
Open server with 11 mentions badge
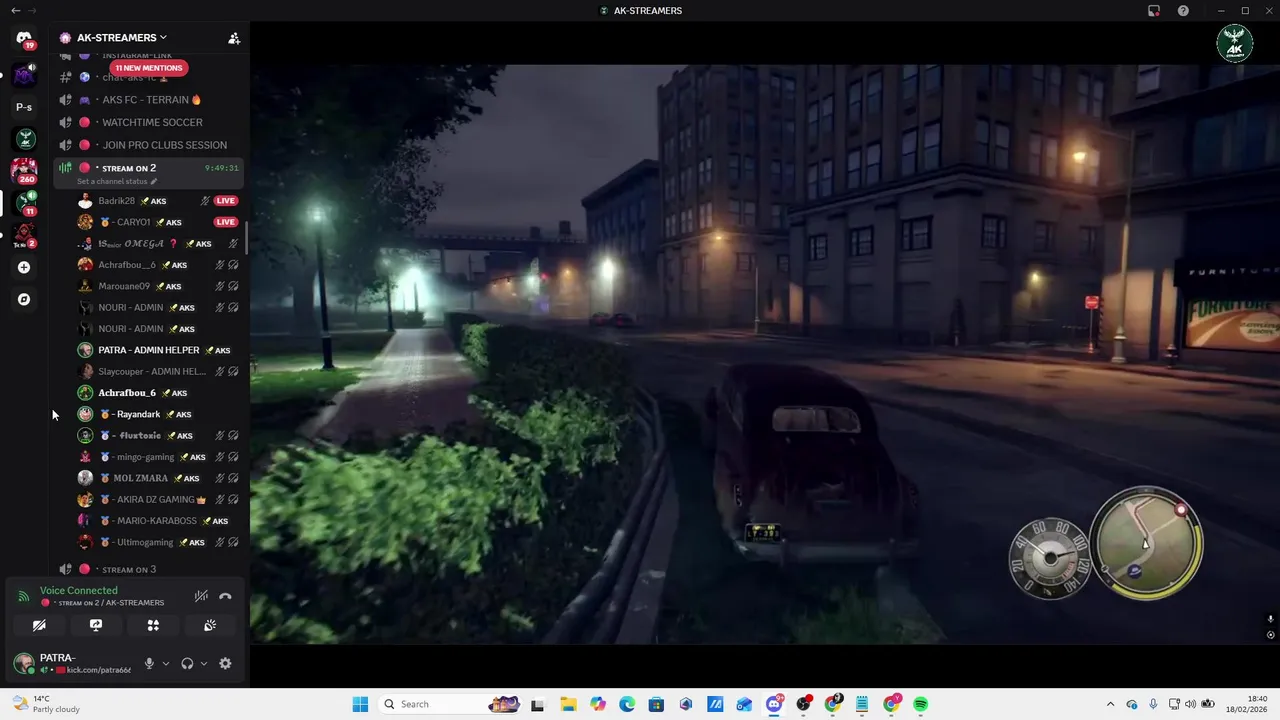pos(25,203)
